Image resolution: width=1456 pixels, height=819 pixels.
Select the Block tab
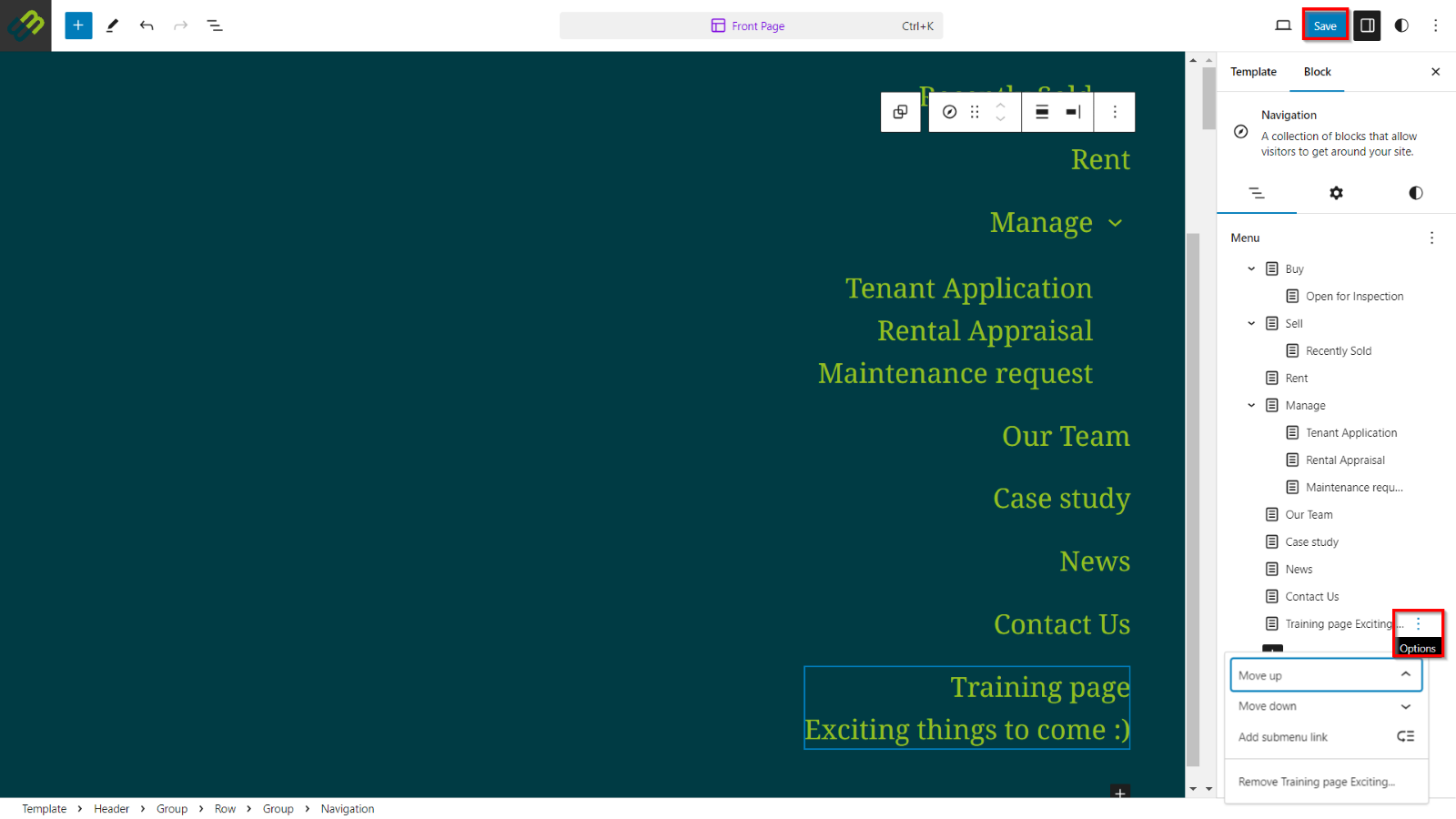[1317, 72]
